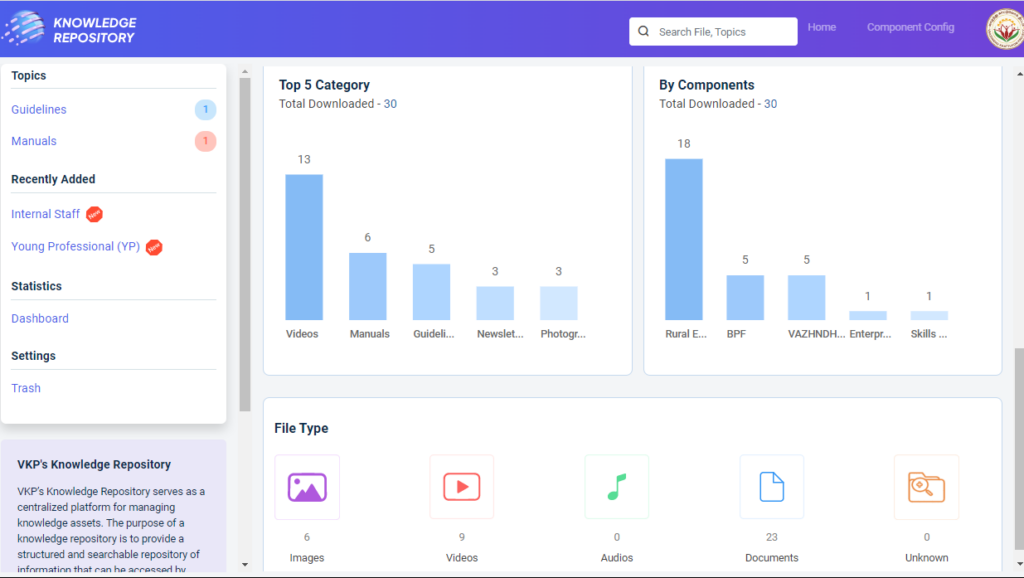Click the Rural E... bar in By Components
The height and width of the screenshot is (578, 1024).
click(x=683, y=240)
